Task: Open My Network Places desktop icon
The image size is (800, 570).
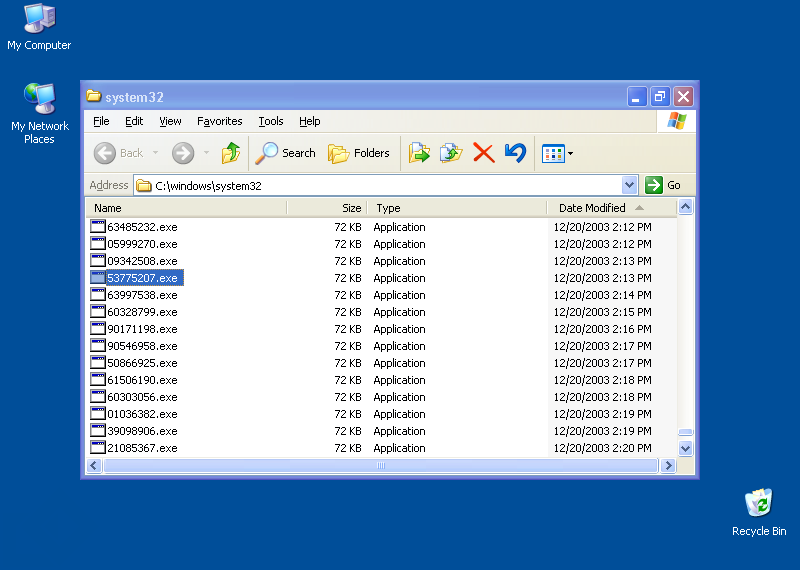Action: (x=39, y=114)
